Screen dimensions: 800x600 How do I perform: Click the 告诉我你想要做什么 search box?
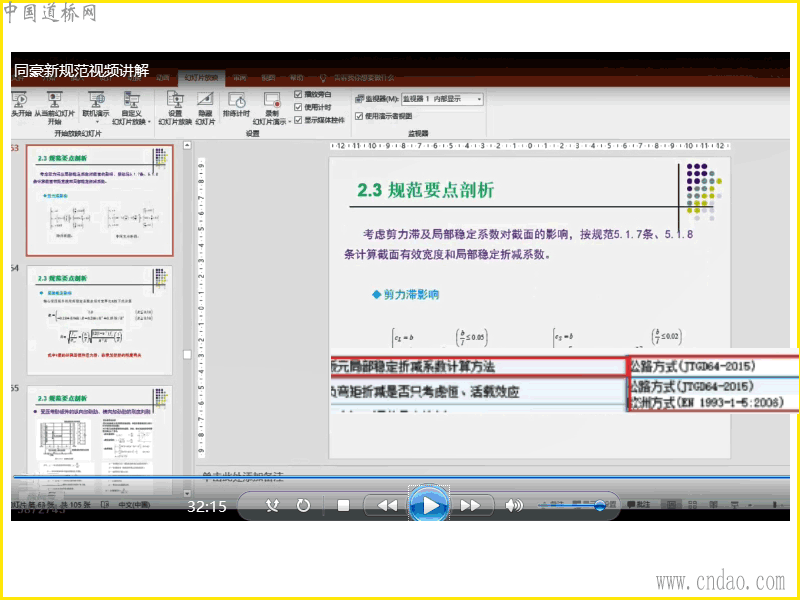point(363,78)
